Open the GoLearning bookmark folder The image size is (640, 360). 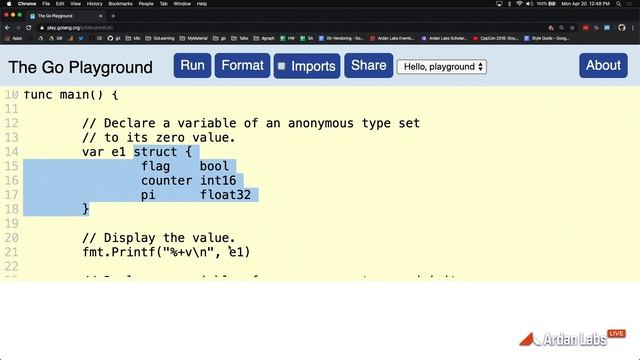pos(160,38)
